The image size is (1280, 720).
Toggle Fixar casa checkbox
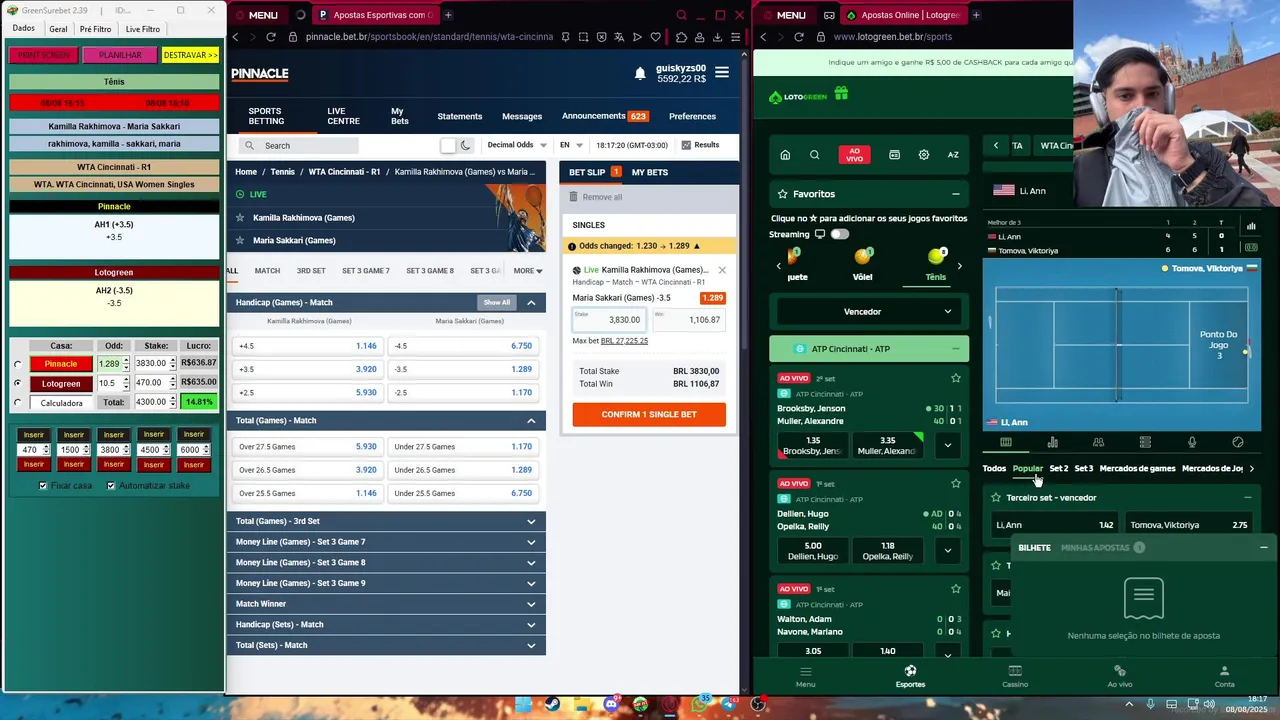(x=43, y=485)
